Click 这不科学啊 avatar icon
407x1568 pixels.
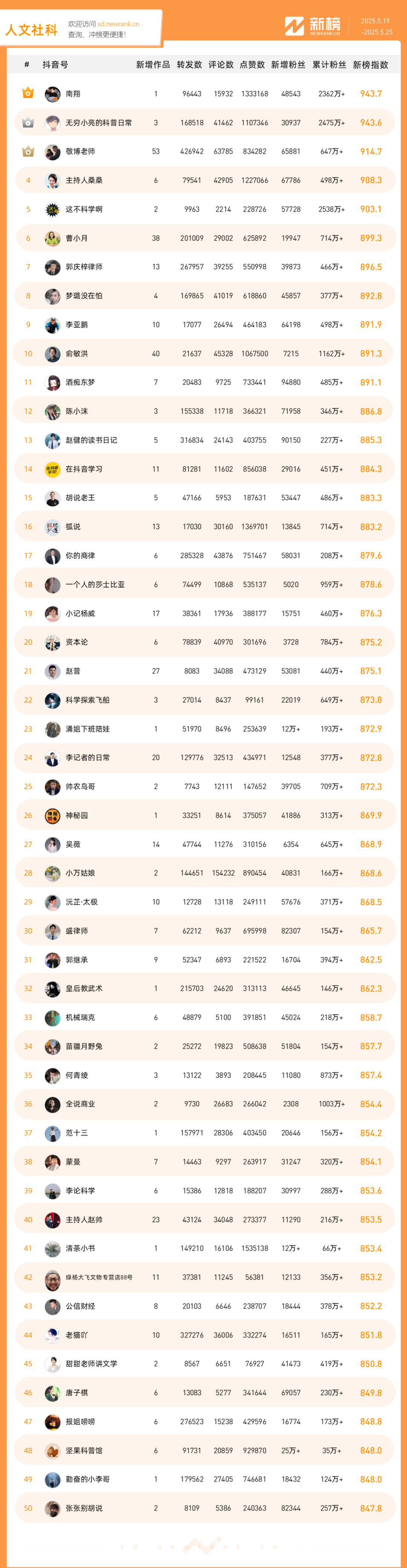(52, 209)
